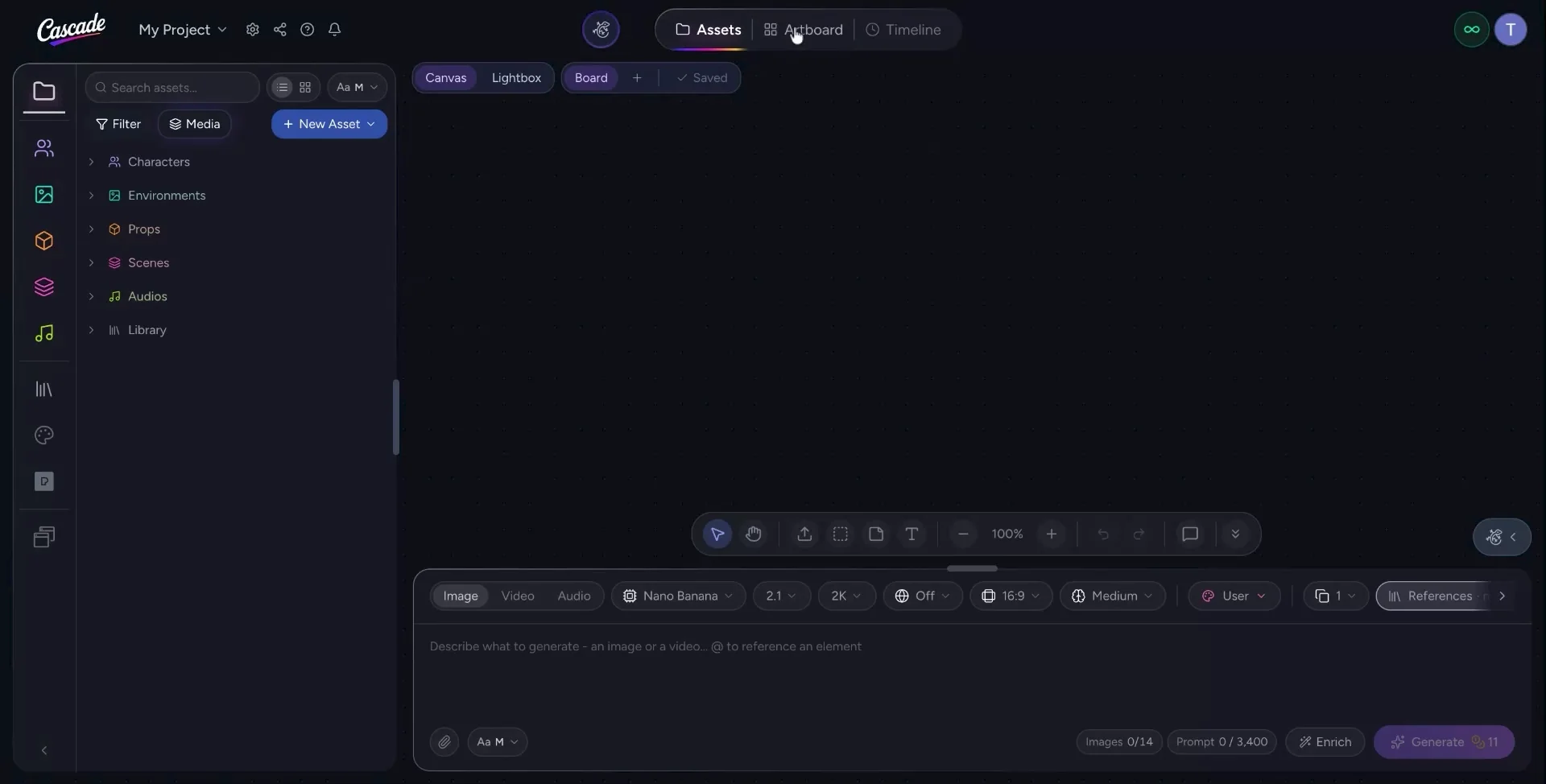
Task: Click the Search assets field
Action: [172, 88]
